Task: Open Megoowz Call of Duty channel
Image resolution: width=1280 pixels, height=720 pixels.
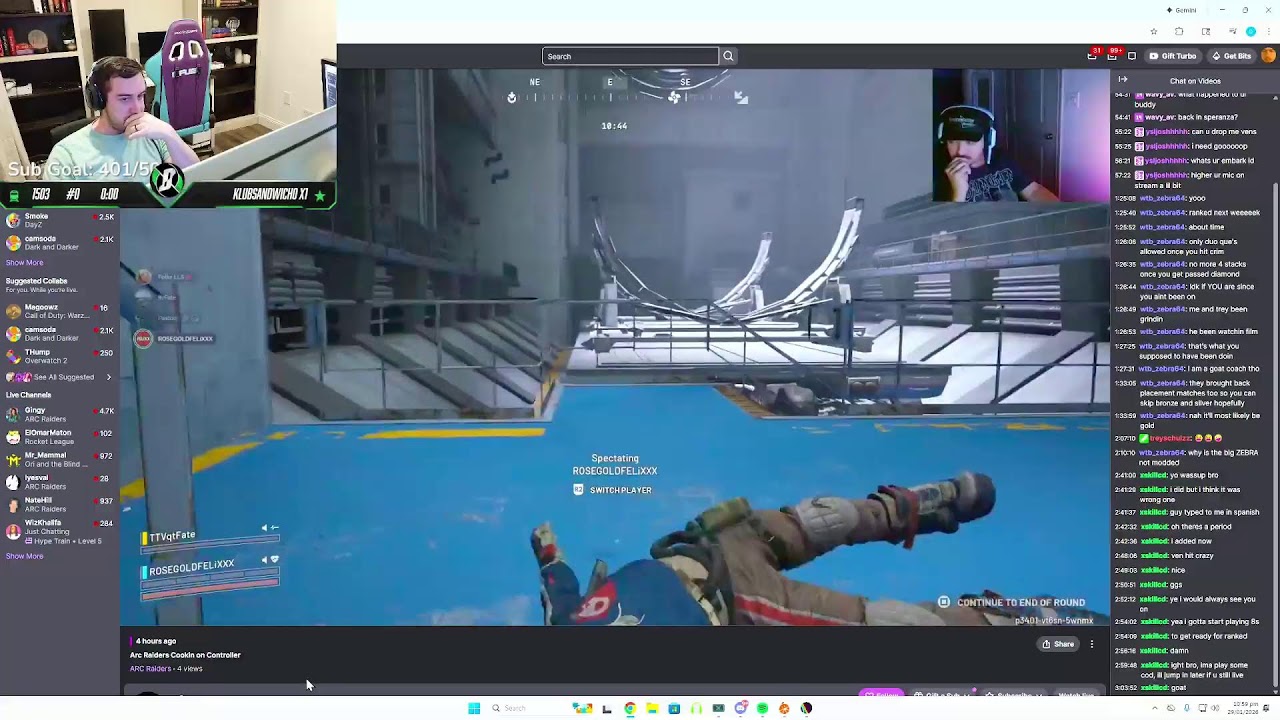Action: pos(59,311)
